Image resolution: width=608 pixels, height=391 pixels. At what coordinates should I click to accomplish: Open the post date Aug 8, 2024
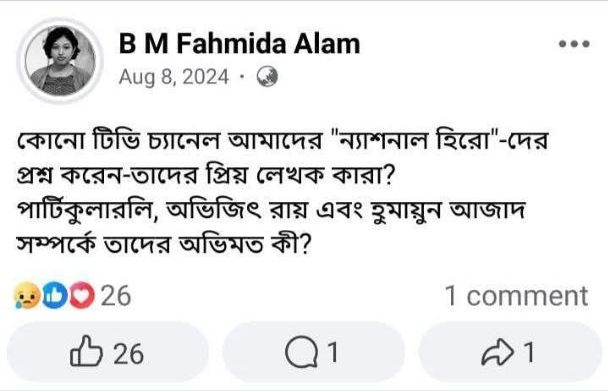point(174,77)
